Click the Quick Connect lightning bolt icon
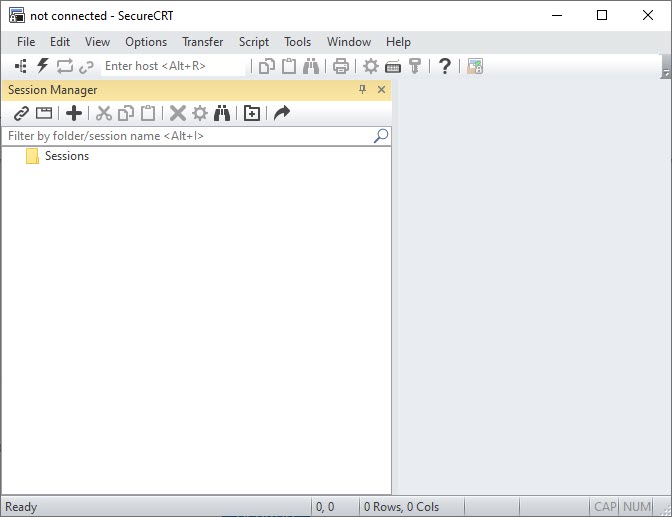672x517 pixels. [x=42, y=66]
